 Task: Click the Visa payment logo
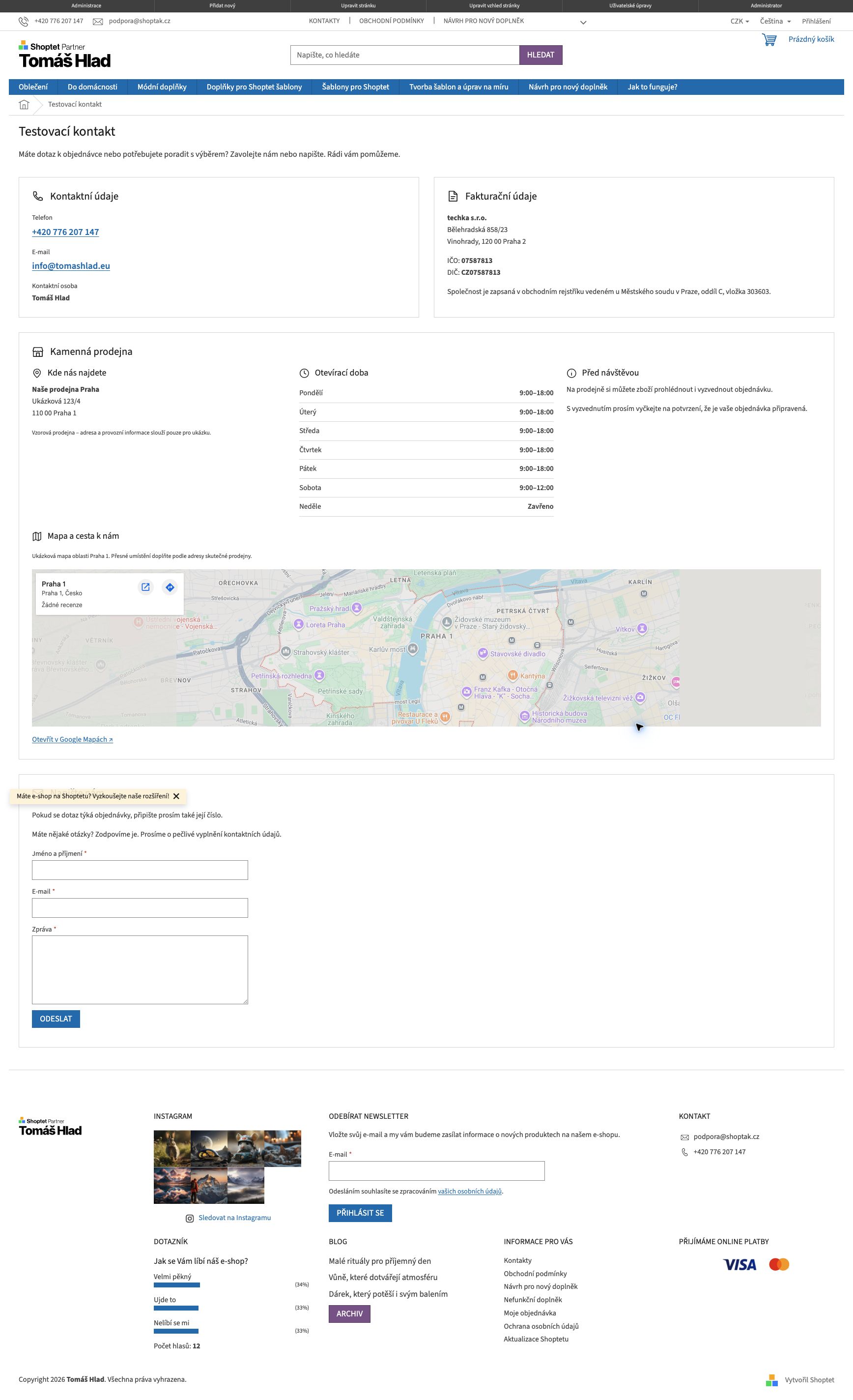pyautogui.click(x=739, y=1265)
